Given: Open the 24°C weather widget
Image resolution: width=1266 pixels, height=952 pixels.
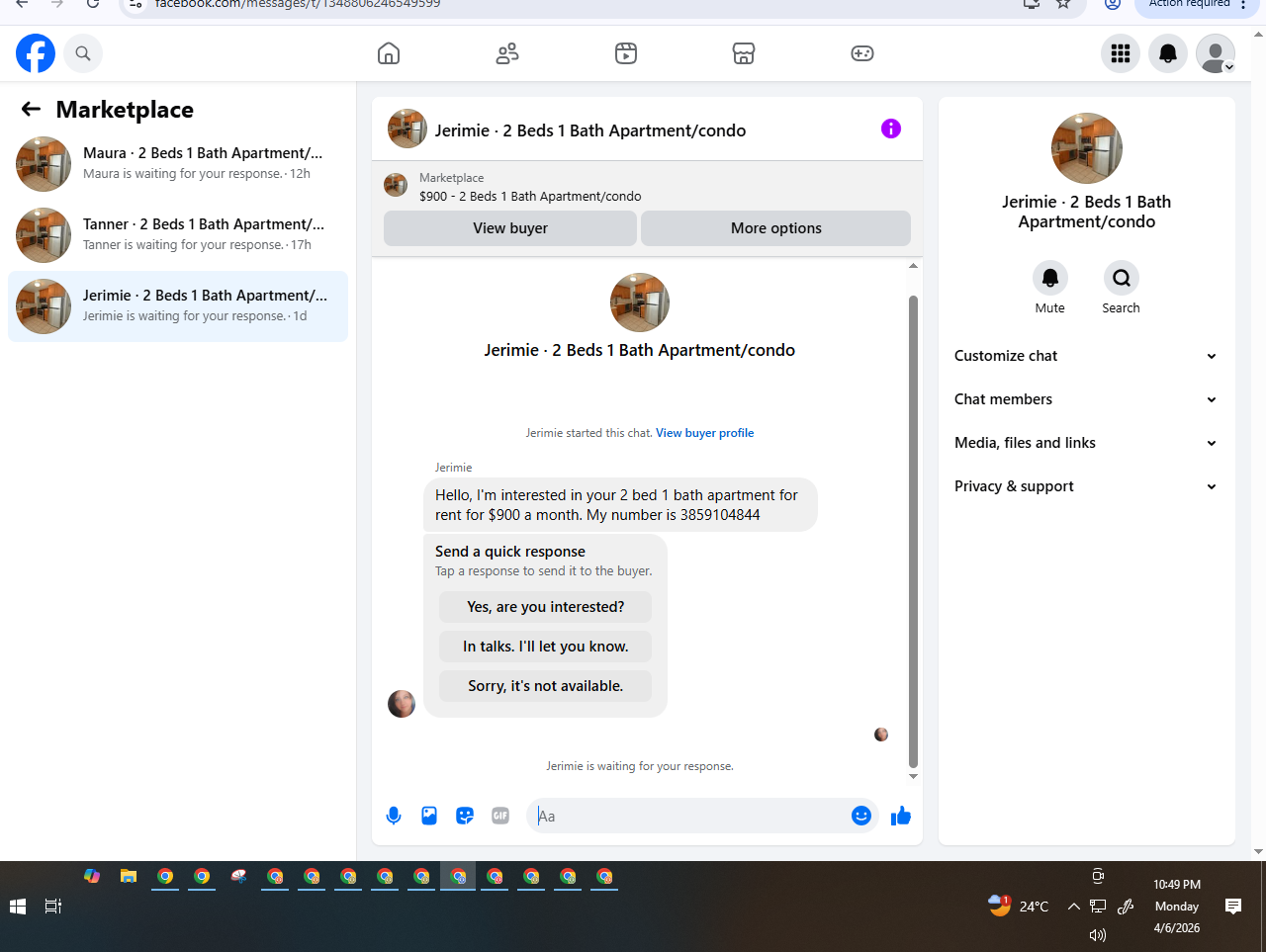Looking at the screenshot, I should coord(1019,906).
